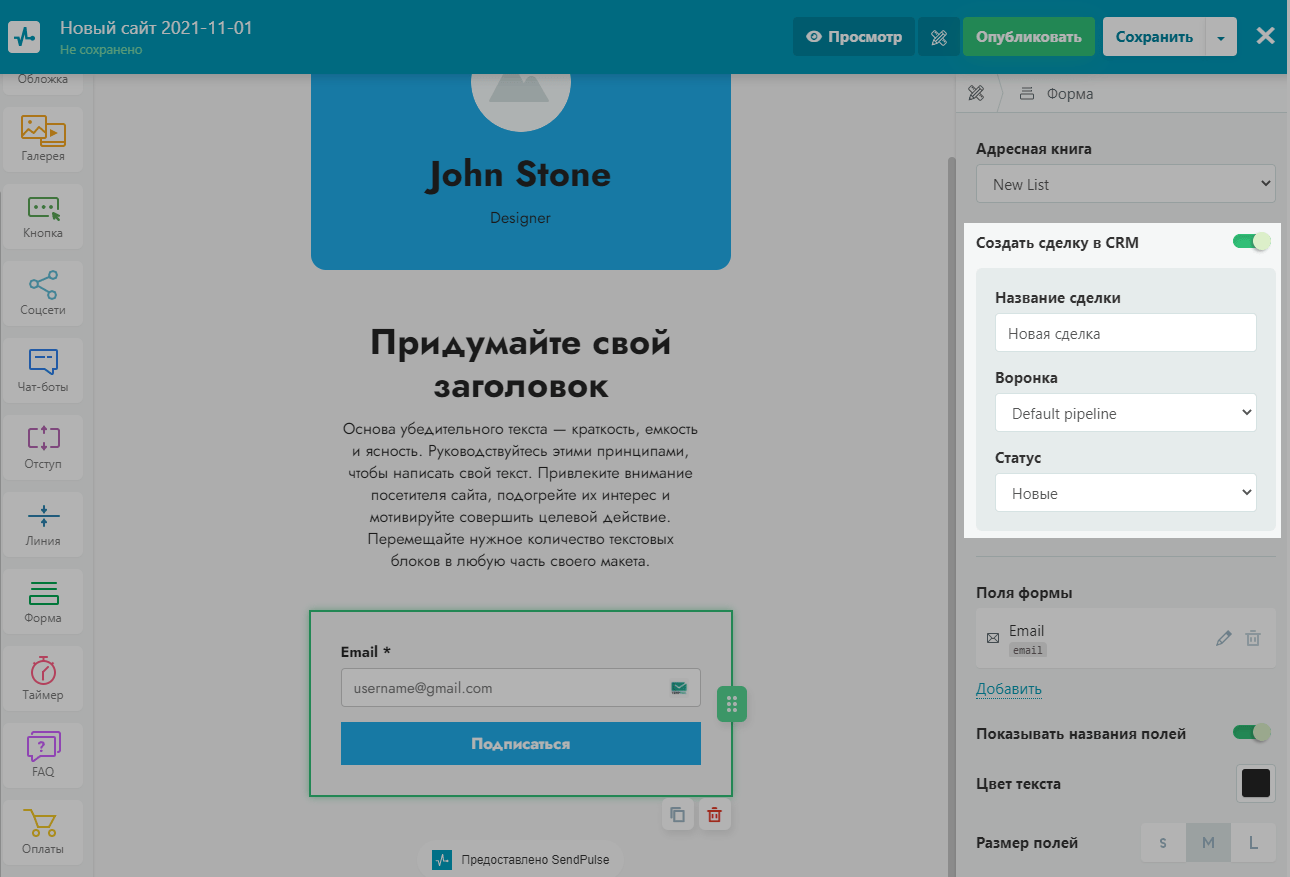Pick the Чат-боты widget icon
Viewport: 1290px width, 877px height.
click(43, 370)
